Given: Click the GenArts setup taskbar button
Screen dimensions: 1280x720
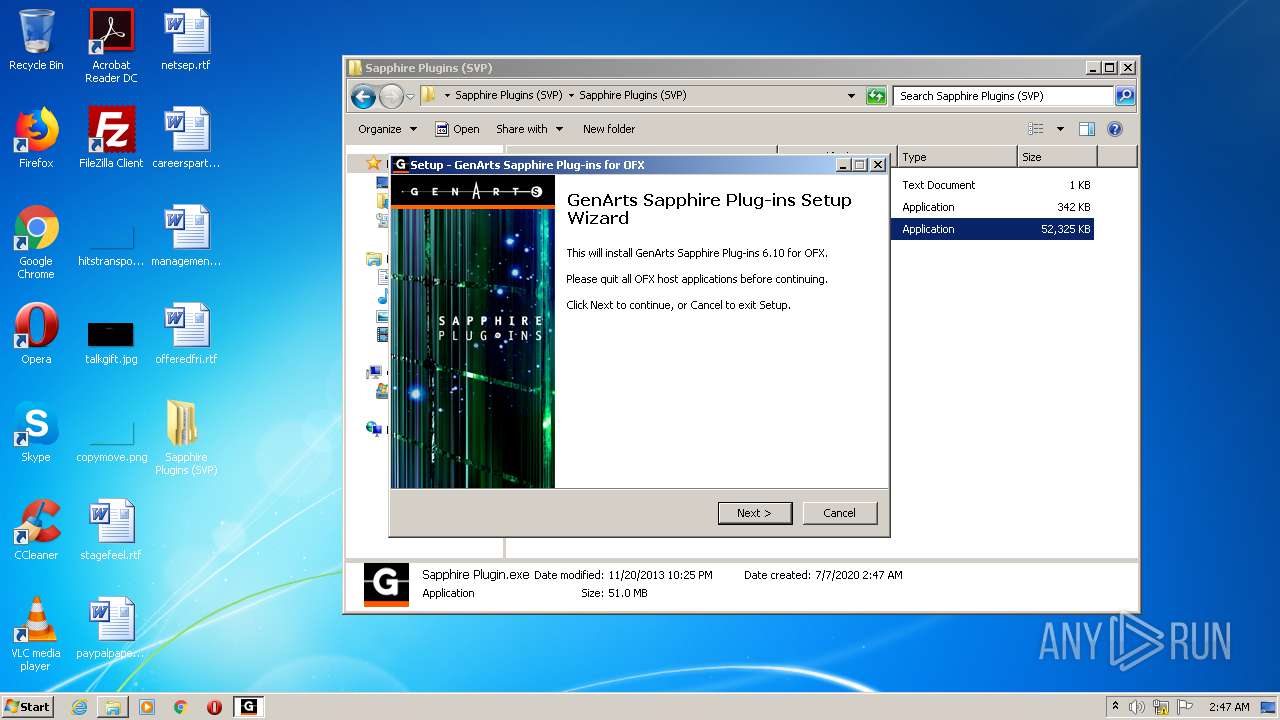Looking at the screenshot, I should tap(249, 707).
